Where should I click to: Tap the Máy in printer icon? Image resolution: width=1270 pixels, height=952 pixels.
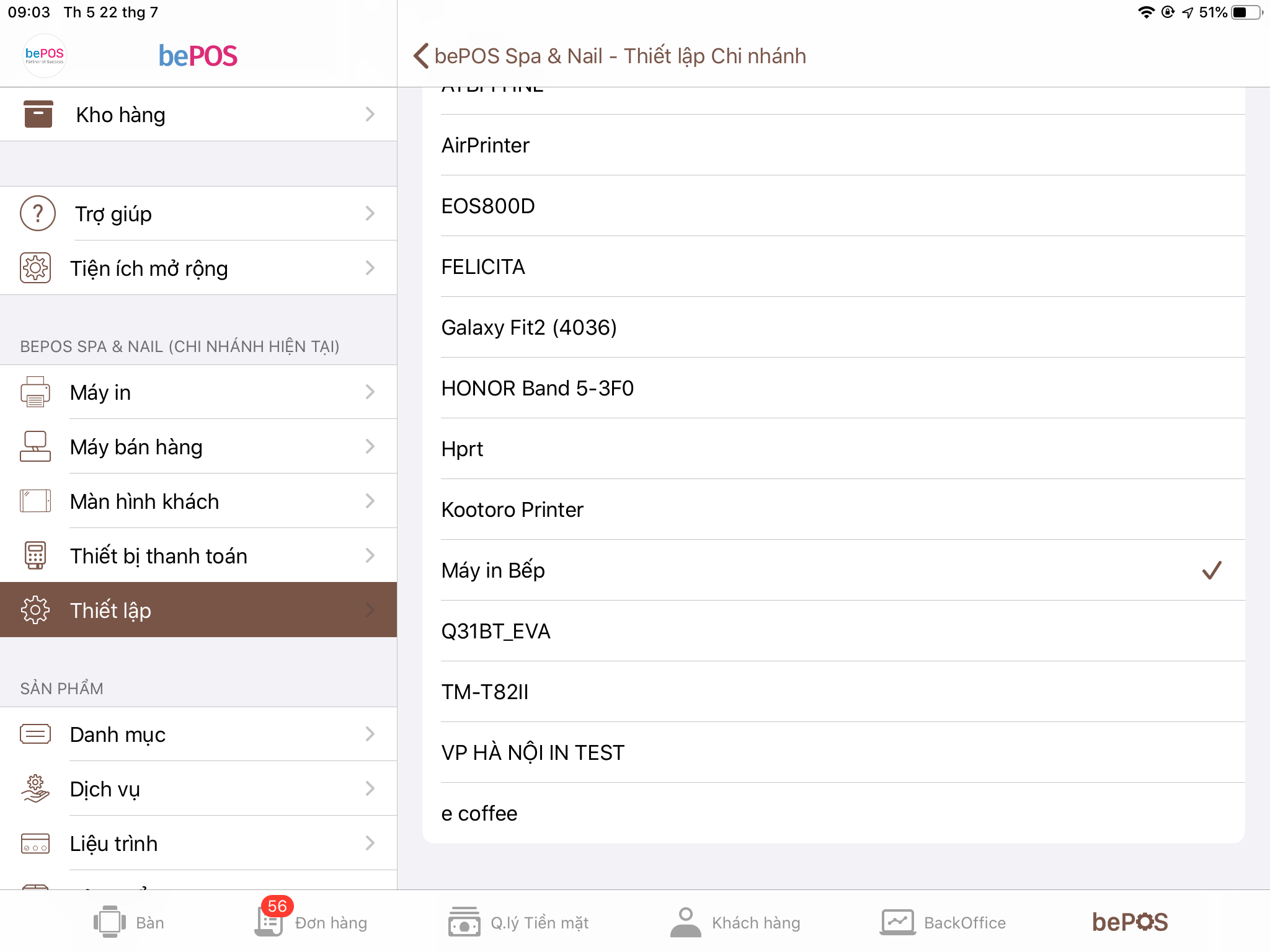coord(35,392)
